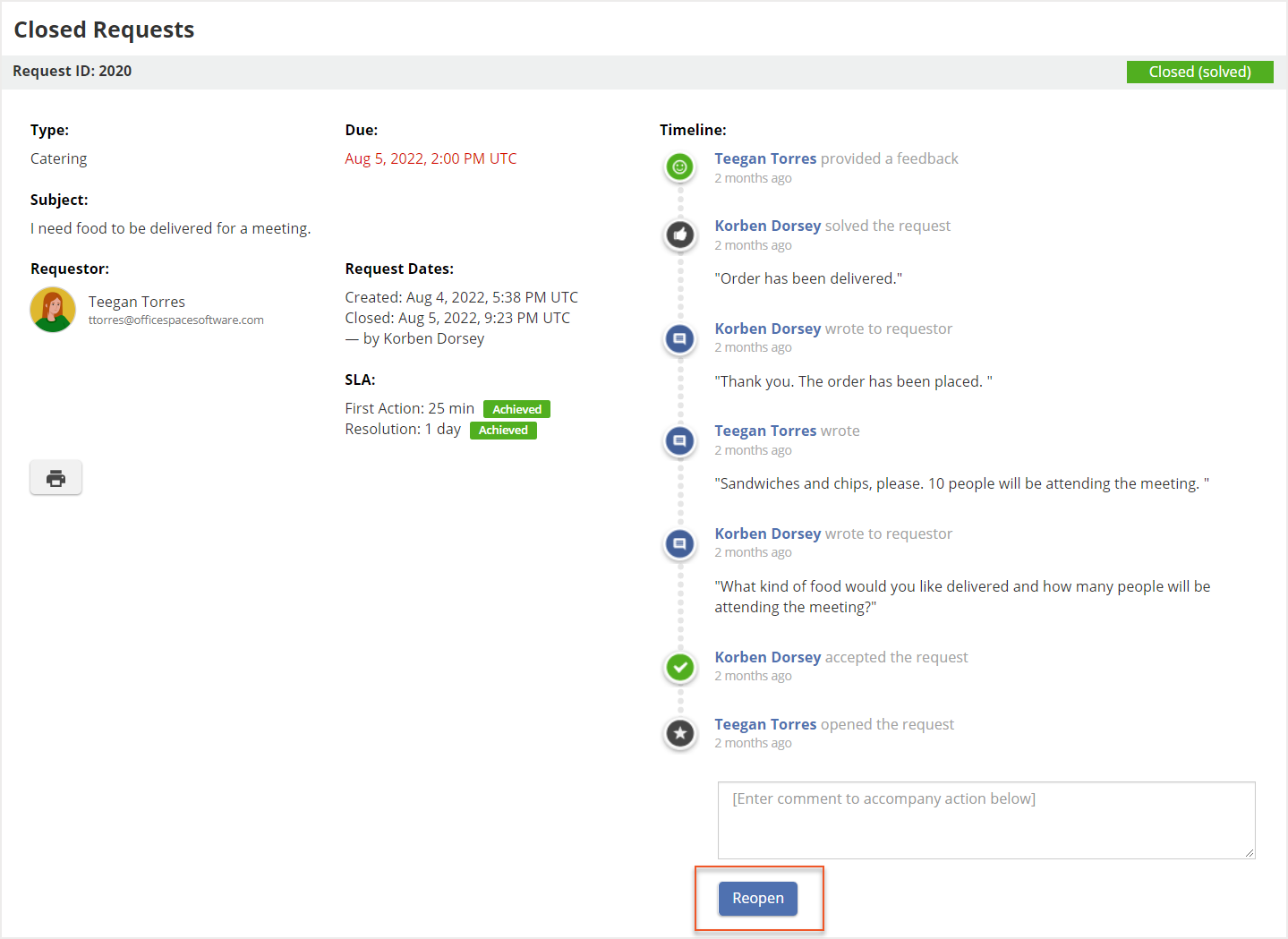Click the Korben Dorsey name link
The image size is (1288, 939).
click(x=767, y=226)
